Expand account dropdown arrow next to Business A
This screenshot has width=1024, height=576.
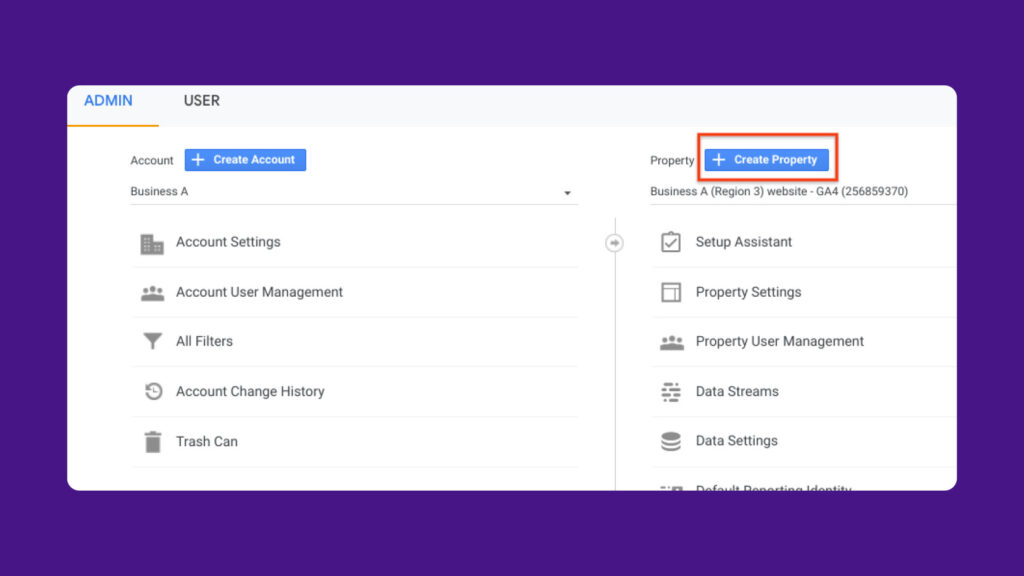(x=567, y=193)
